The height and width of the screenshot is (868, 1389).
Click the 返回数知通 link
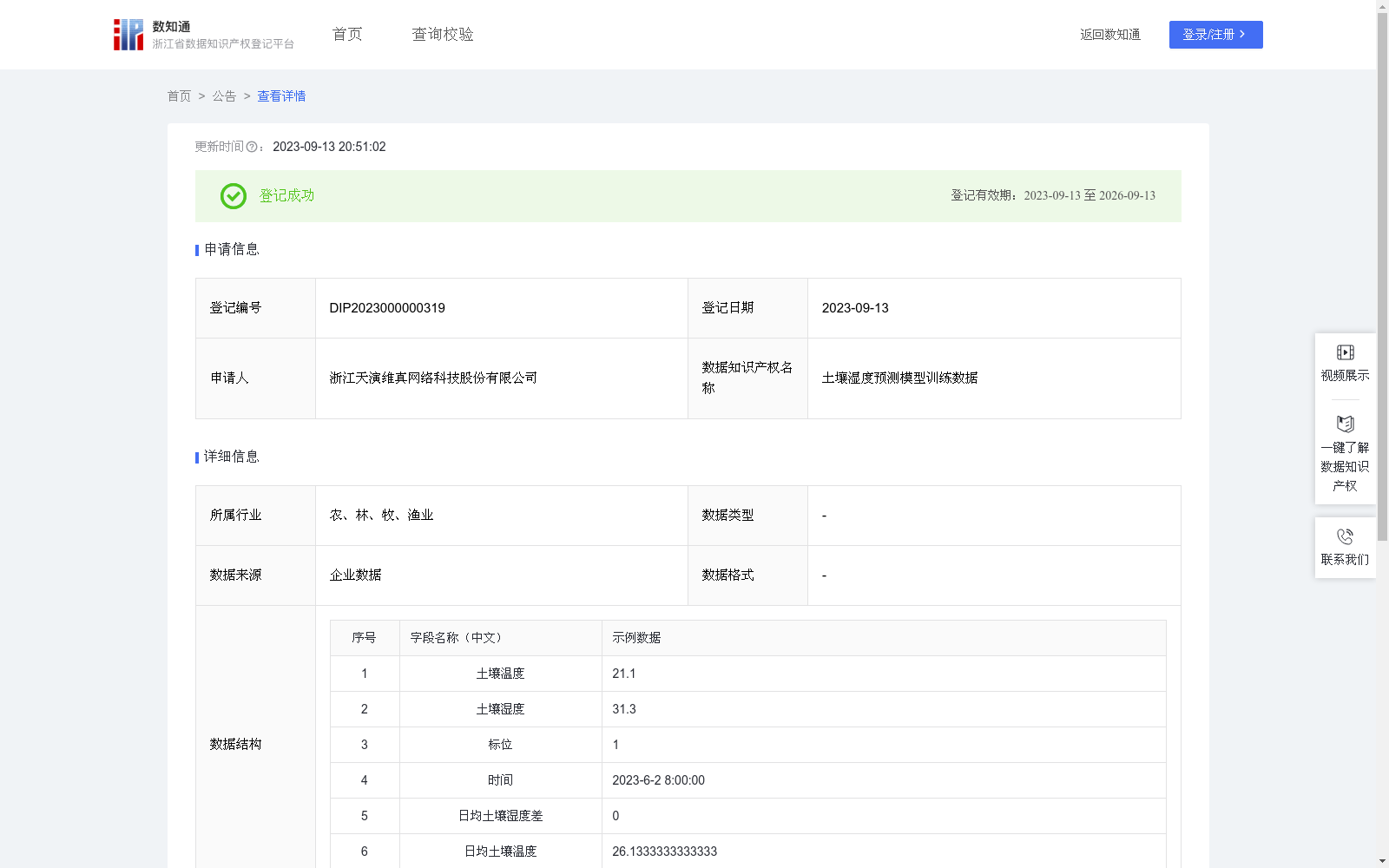click(1110, 35)
